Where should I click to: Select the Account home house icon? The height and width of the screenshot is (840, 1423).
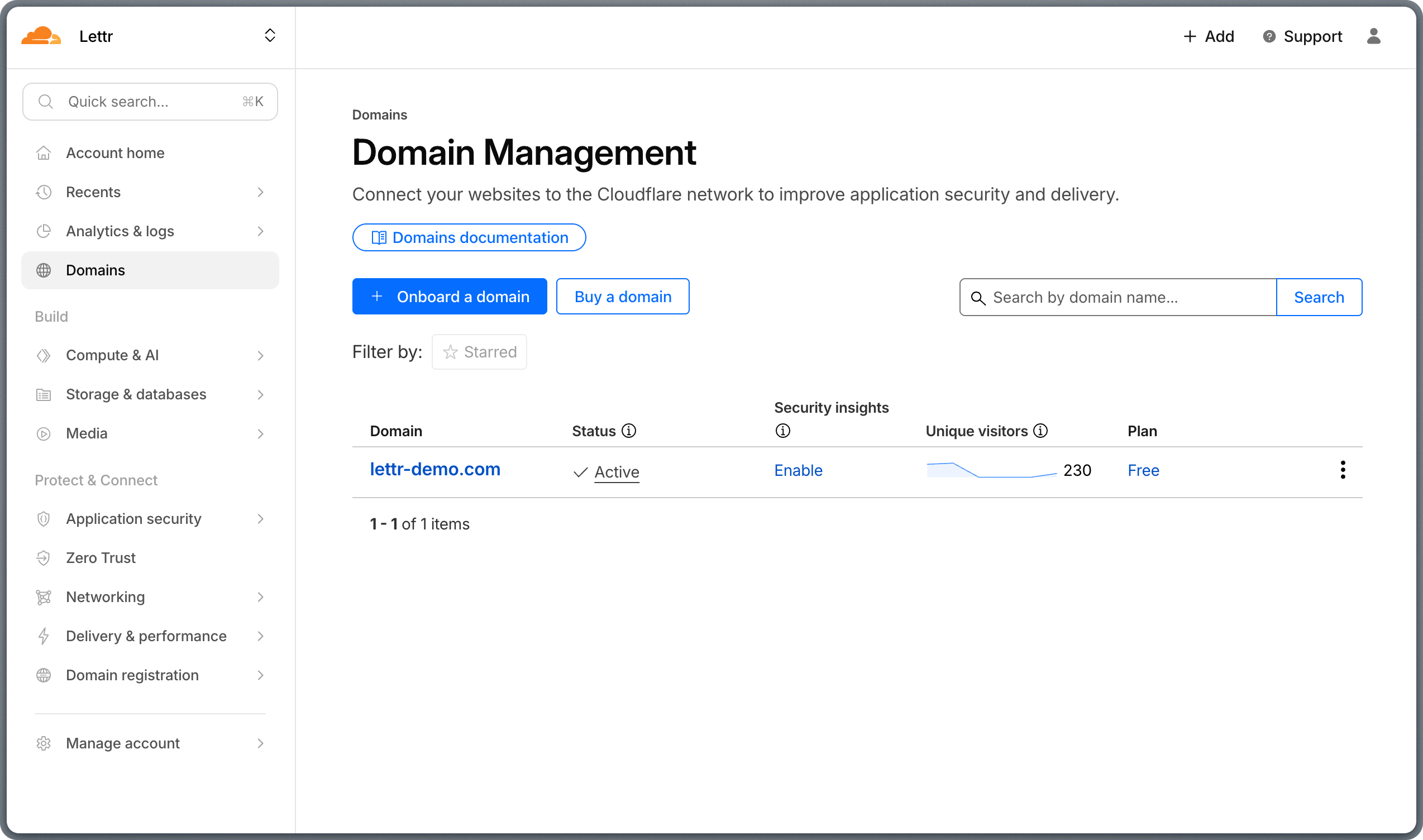44,152
